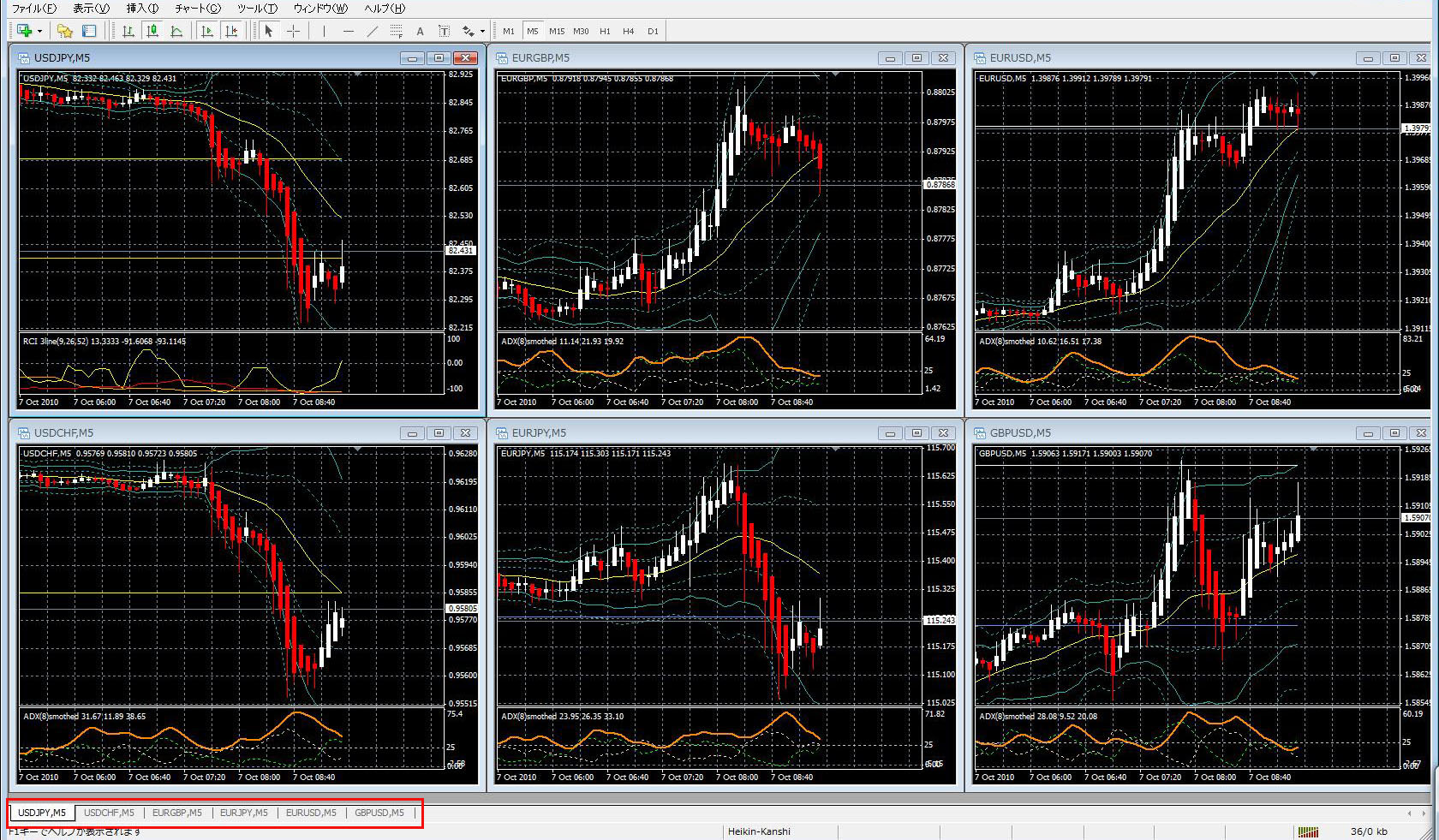Close the USDJPY,M5 chart window
1439x840 pixels.
tap(465, 58)
